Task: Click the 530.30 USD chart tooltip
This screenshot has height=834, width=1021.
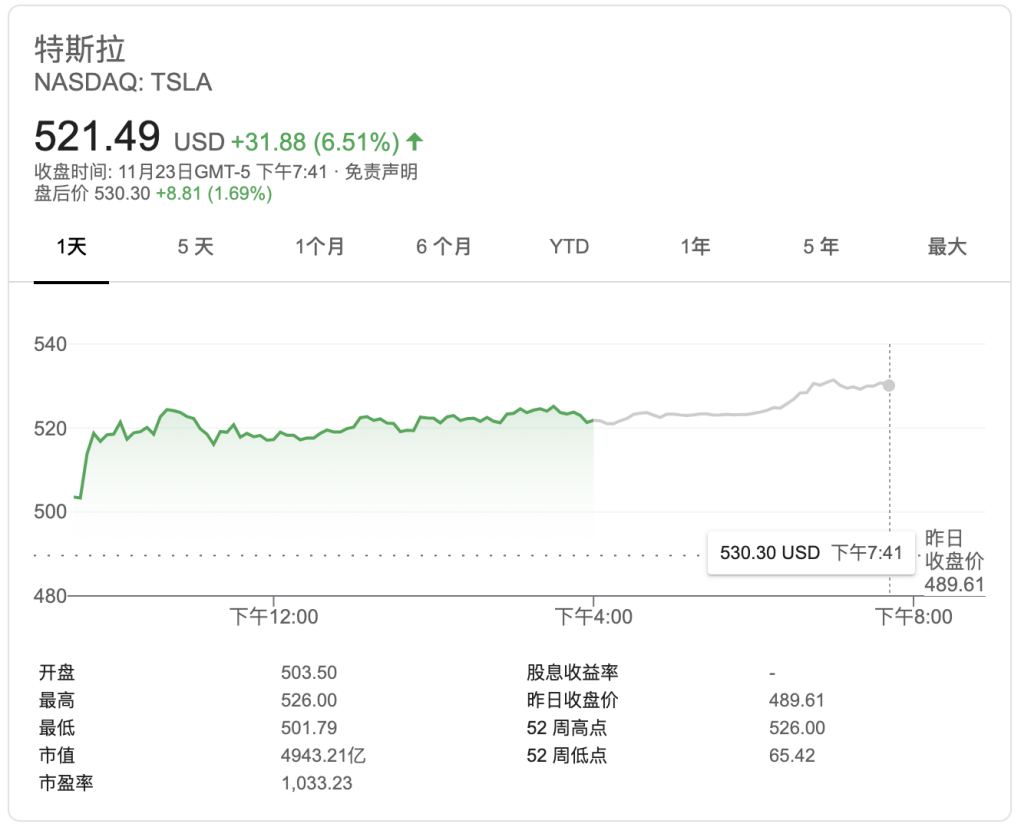Action: [811, 553]
